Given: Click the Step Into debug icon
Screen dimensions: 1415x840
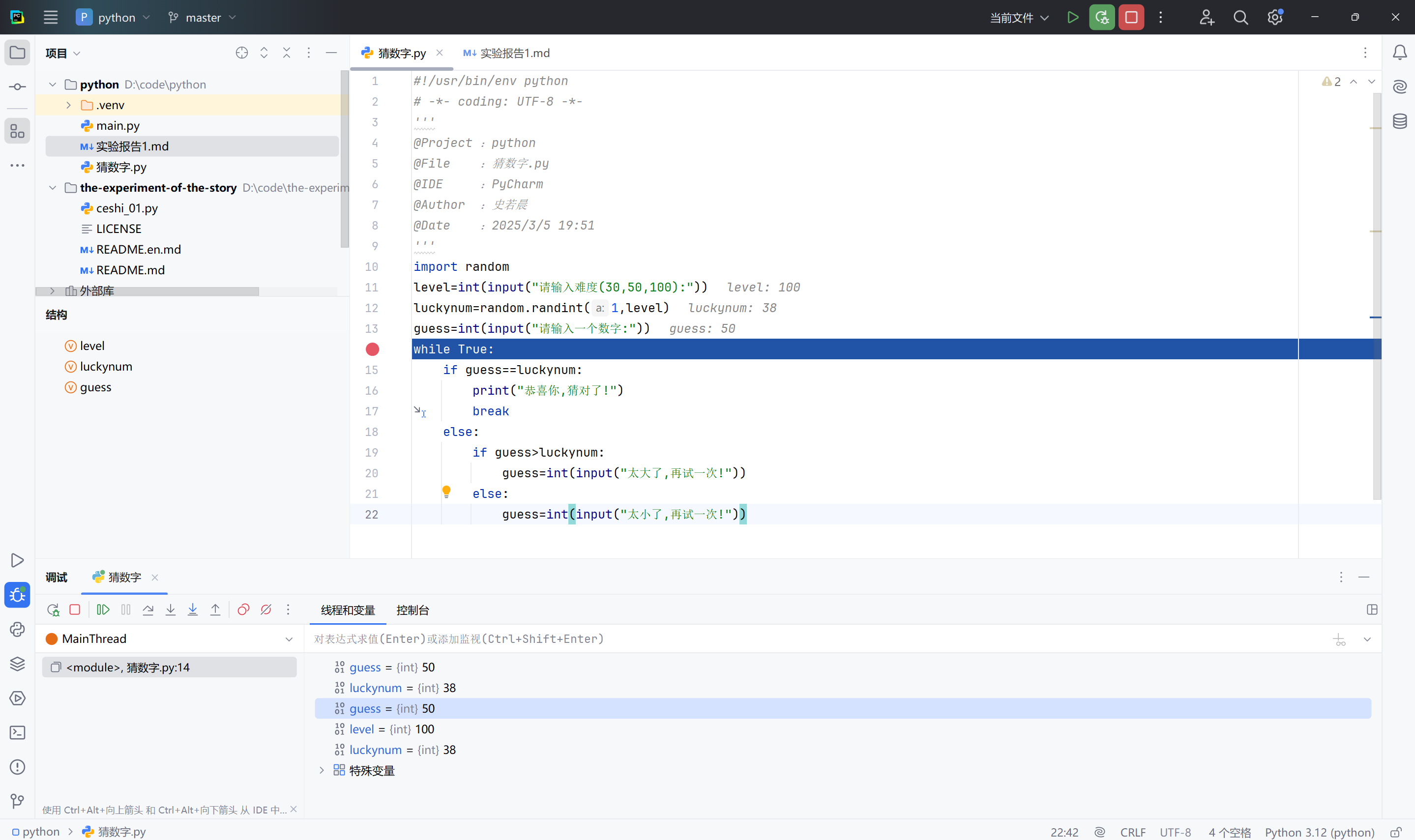Looking at the screenshot, I should (x=171, y=609).
